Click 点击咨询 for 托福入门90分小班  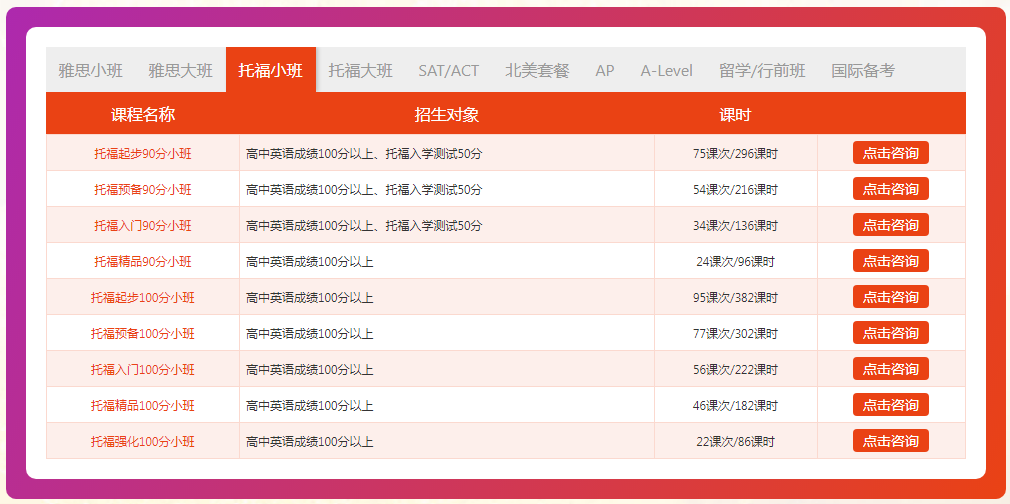click(x=891, y=225)
